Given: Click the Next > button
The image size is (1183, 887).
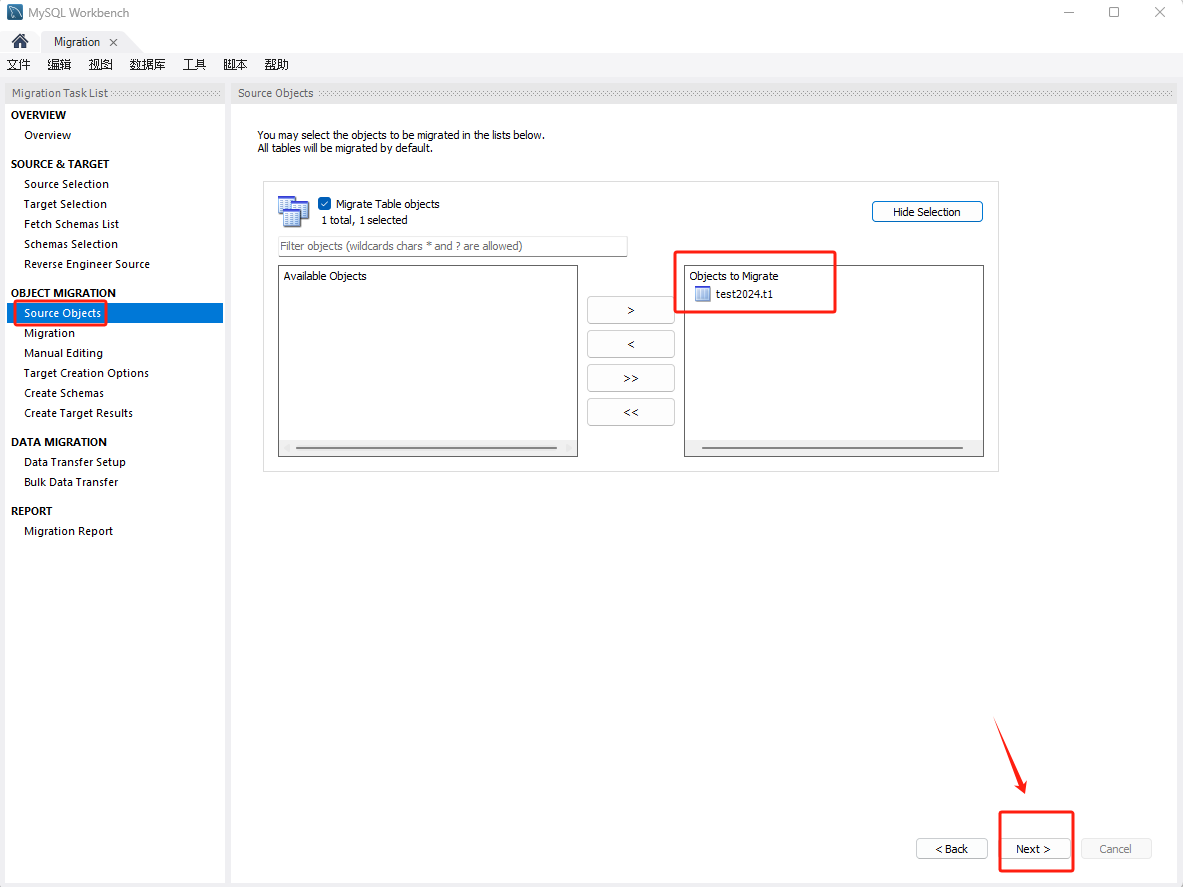Looking at the screenshot, I should click(1033, 849).
